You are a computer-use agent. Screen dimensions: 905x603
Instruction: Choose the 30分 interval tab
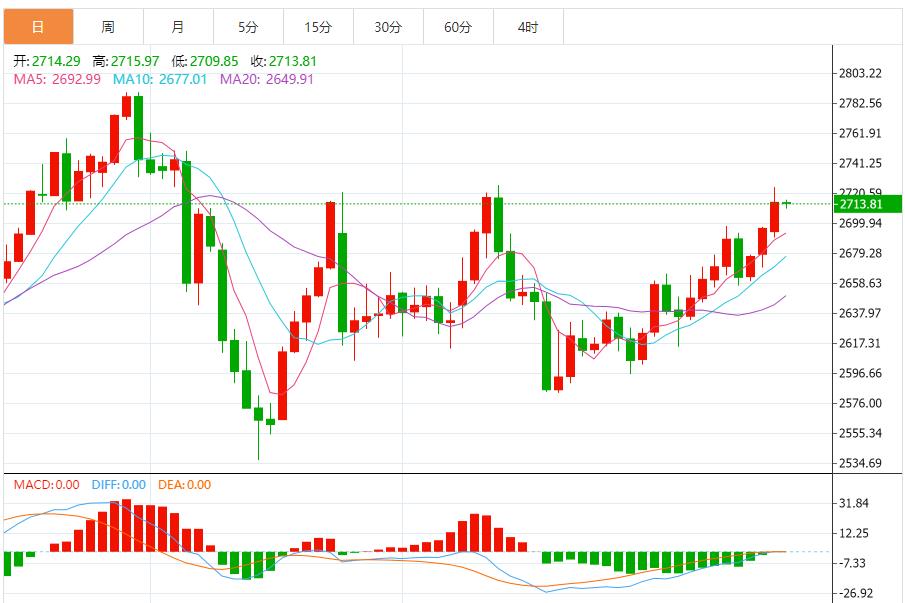click(x=388, y=27)
